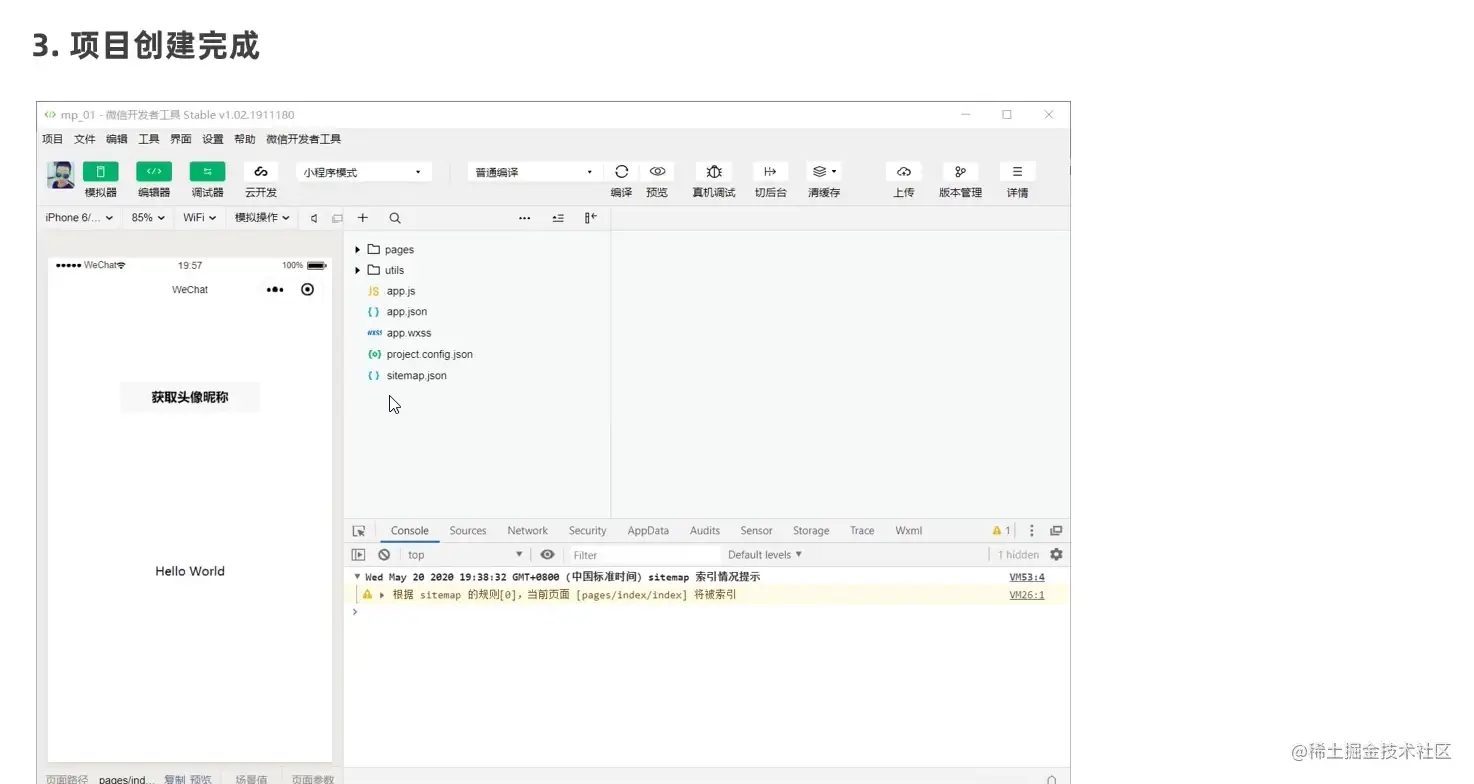Click the 上传 upload icon
The height and width of the screenshot is (784, 1474).
coord(904,172)
